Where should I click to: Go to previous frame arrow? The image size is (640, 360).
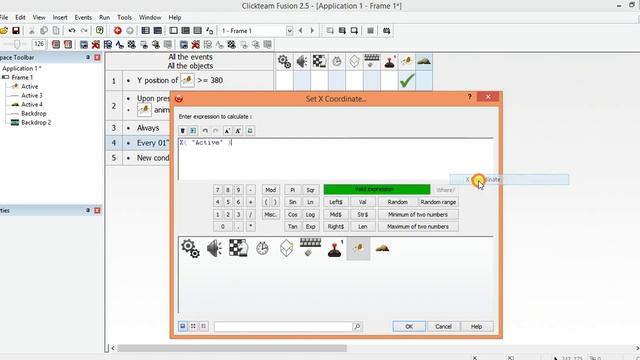click(x=301, y=31)
